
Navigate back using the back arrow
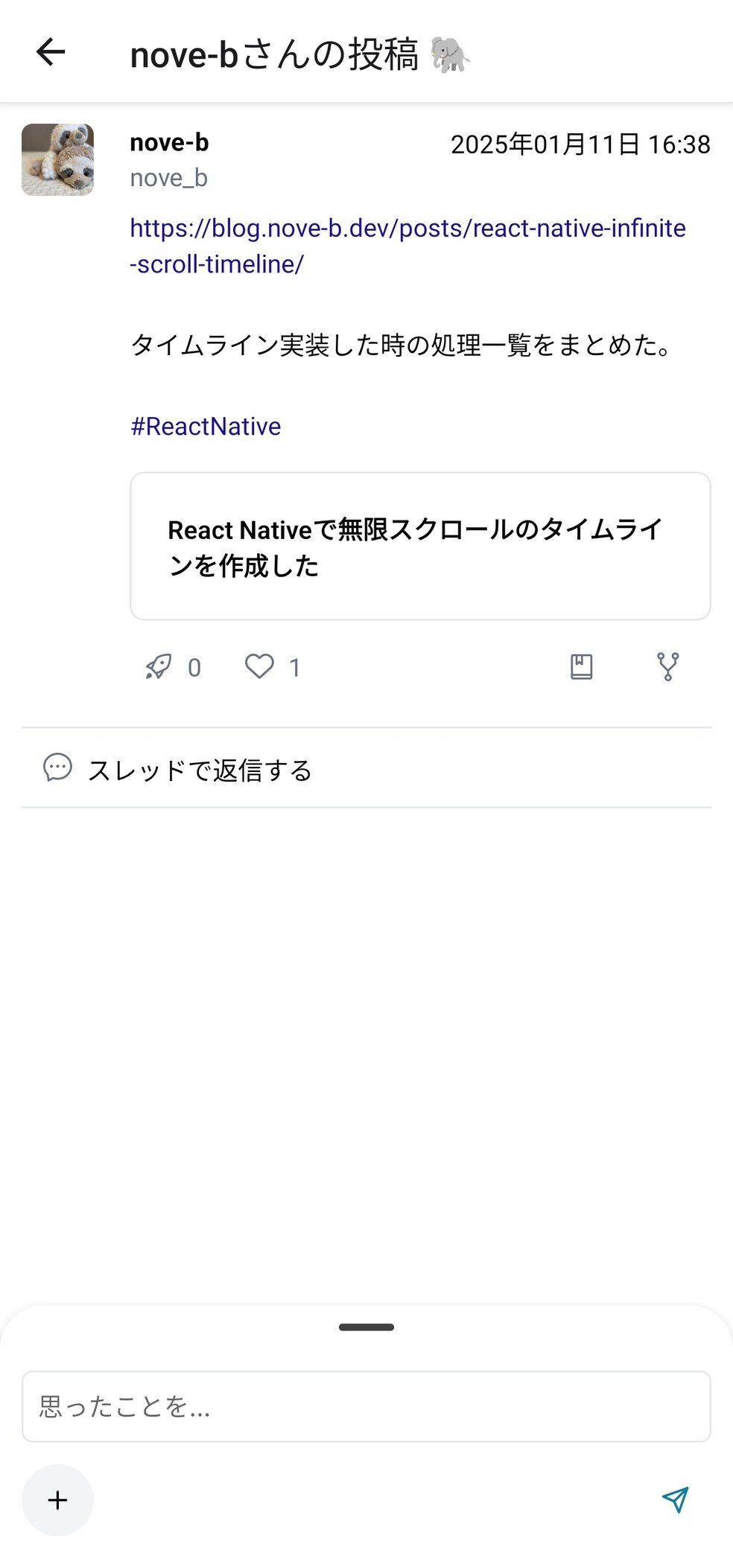[51, 52]
